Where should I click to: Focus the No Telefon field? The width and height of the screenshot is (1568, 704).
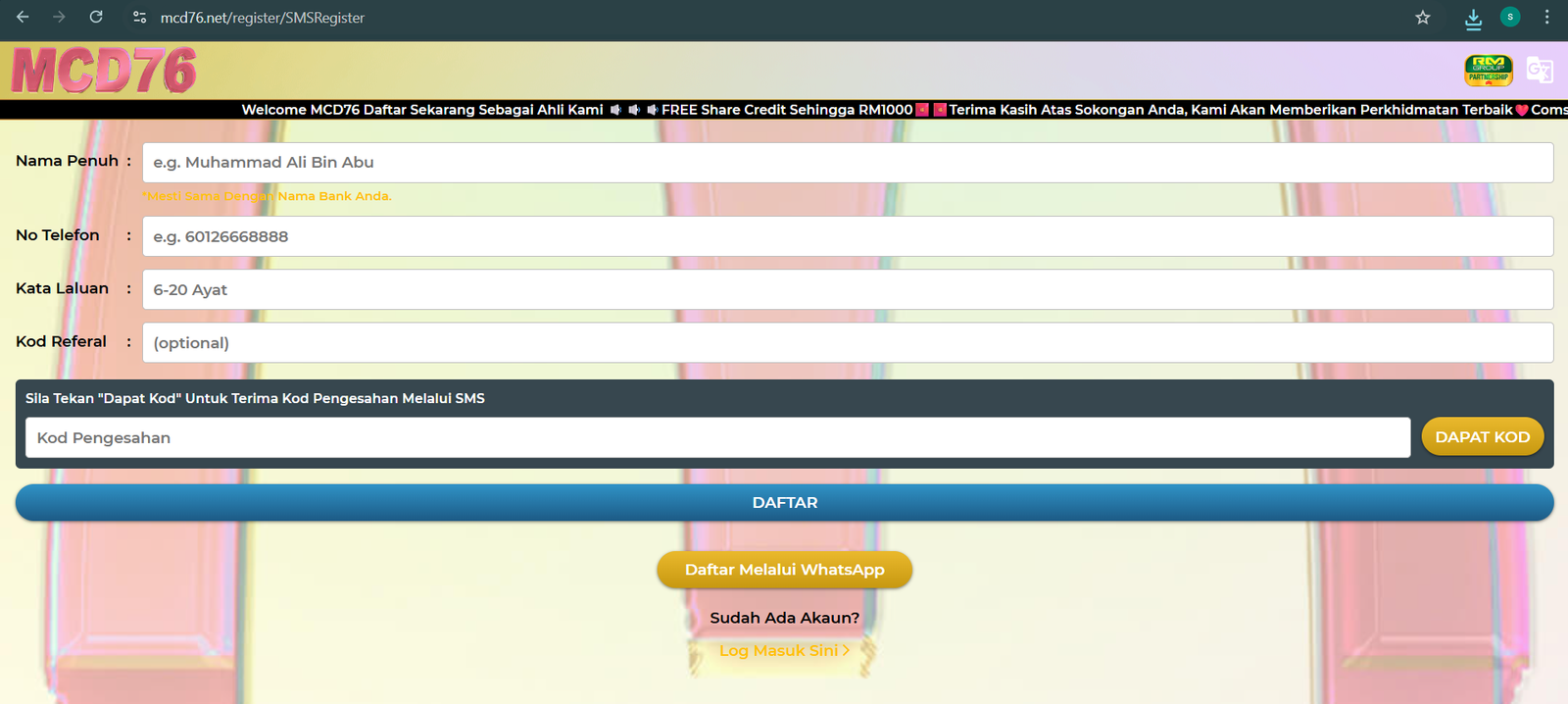[847, 236]
